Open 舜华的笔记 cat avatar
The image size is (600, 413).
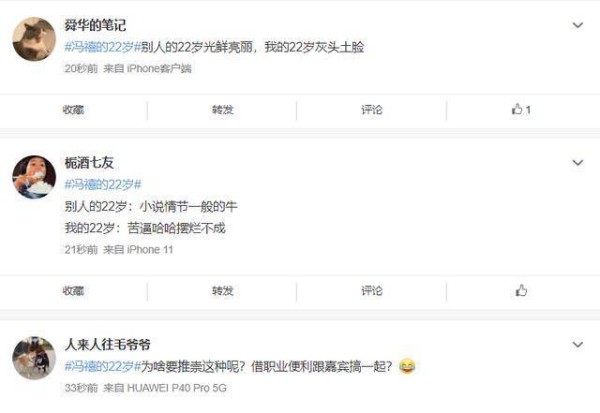[x=34, y=39]
